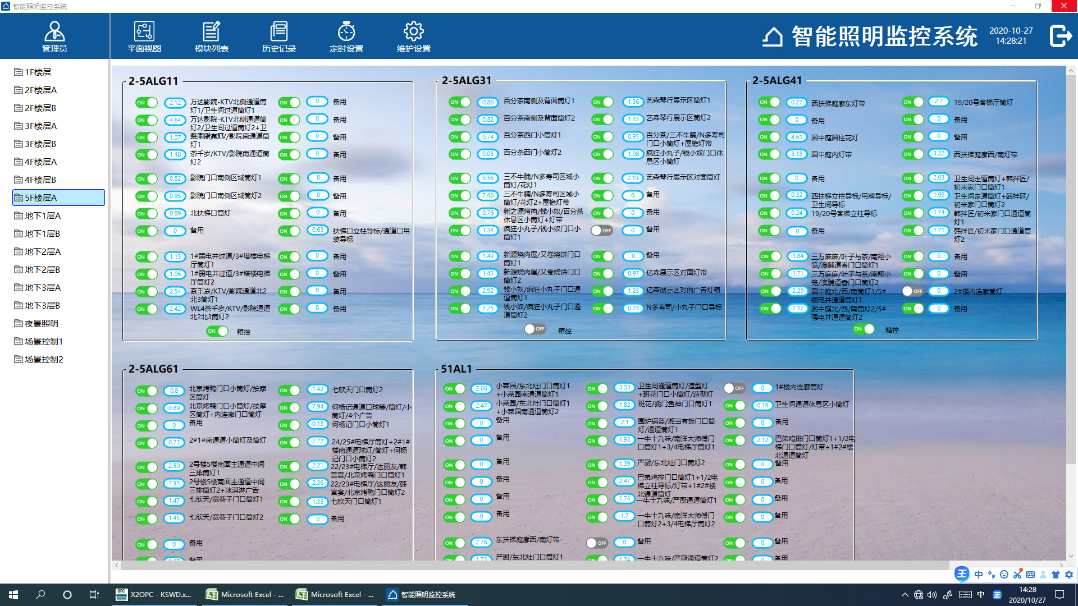Open Task View from the taskbar
The image size is (1078, 606).
click(x=94, y=594)
